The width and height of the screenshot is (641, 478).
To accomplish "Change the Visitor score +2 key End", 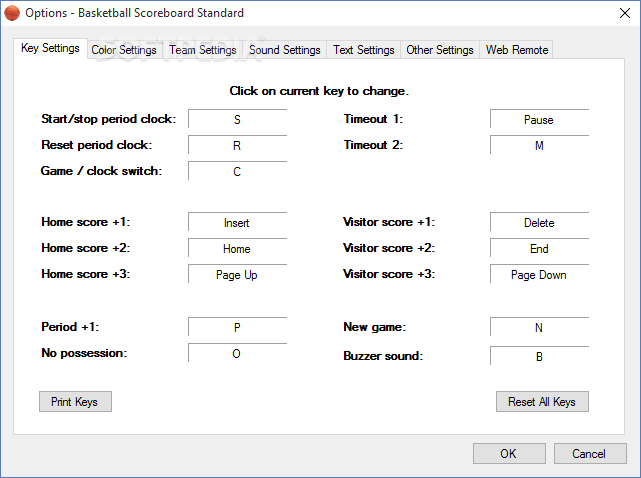I will [x=540, y=248].
